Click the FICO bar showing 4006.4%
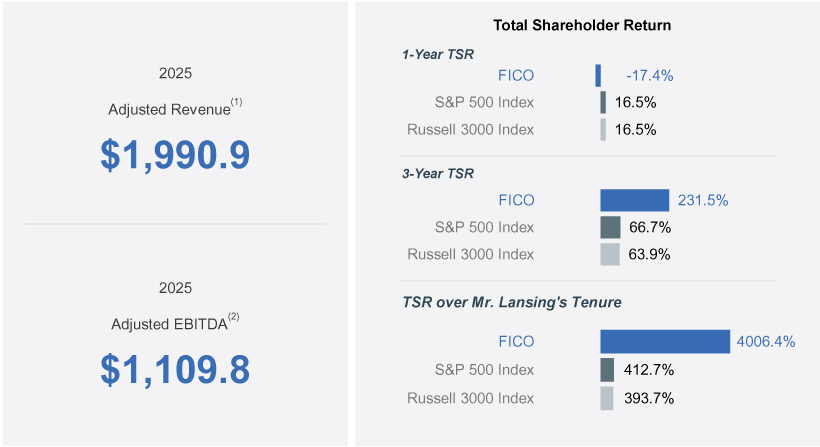The image size is (820, 447). pyautogui.click(x=665, y=342)
